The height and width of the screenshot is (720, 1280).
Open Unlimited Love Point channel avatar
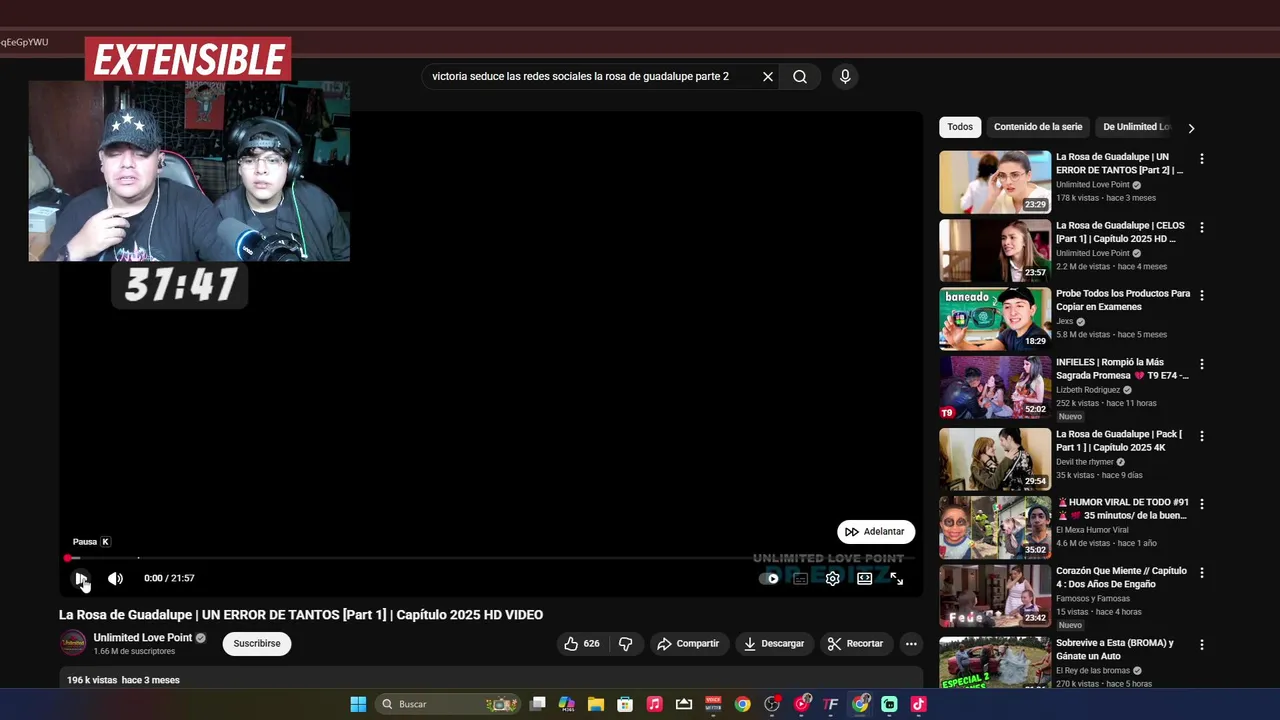[x=73, y=644]
